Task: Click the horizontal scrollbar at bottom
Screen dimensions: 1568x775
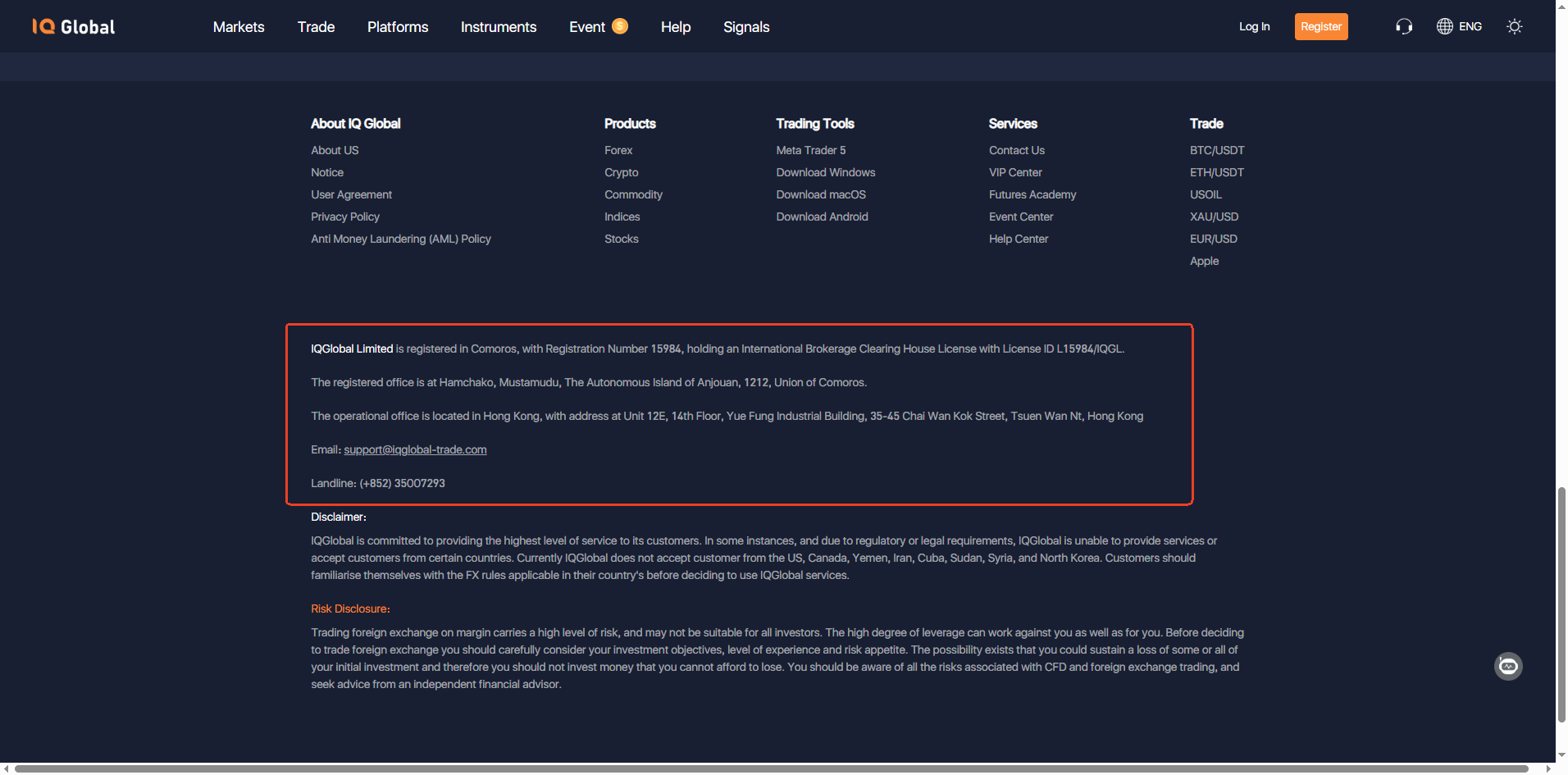Action: point(772,768)
